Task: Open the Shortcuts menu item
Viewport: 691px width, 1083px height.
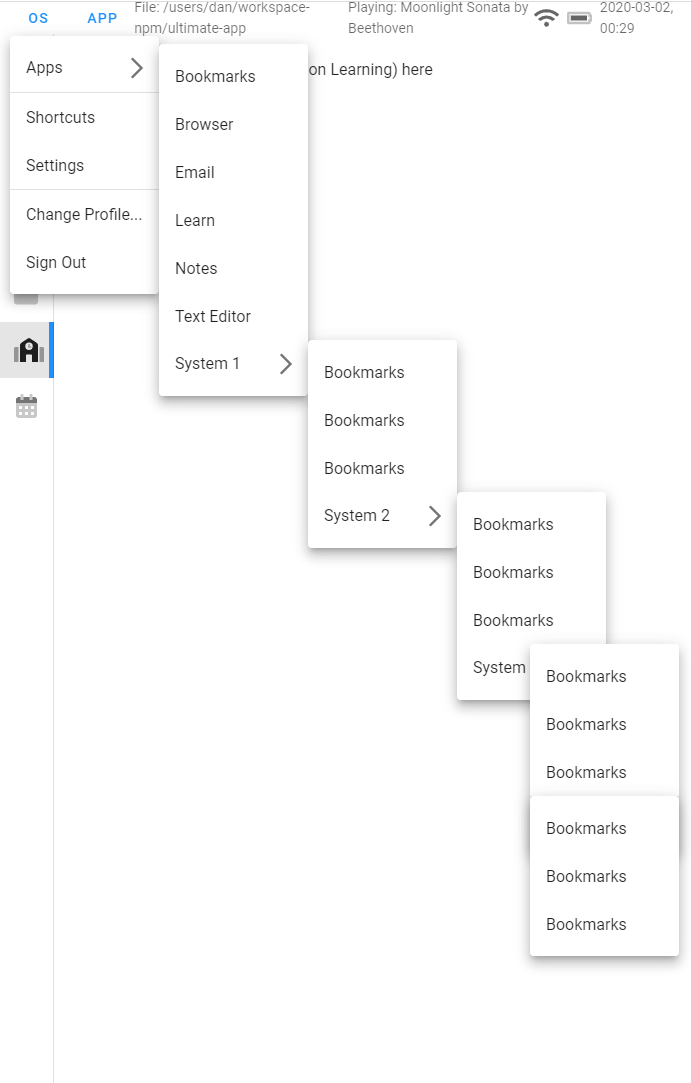Action: 60,117
